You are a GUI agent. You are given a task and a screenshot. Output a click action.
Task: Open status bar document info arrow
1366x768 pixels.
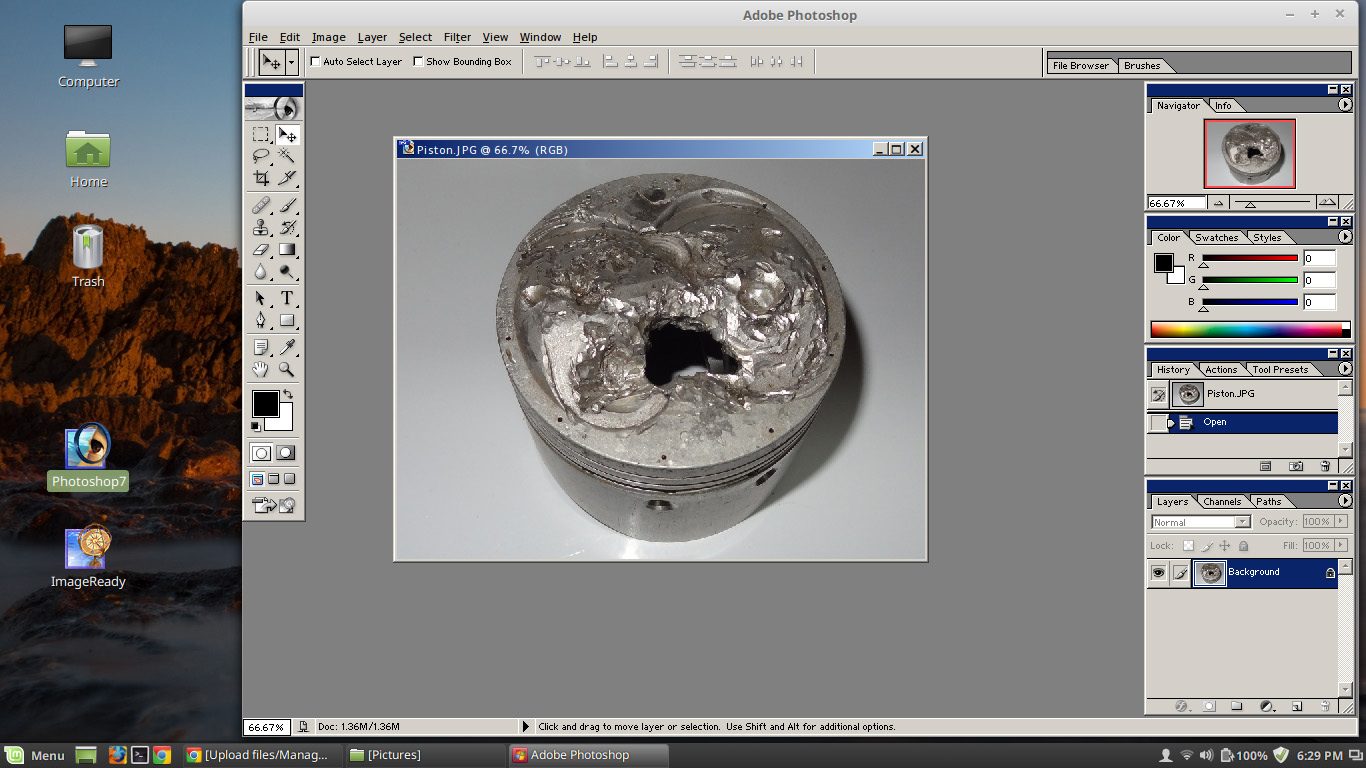(526, 727)
